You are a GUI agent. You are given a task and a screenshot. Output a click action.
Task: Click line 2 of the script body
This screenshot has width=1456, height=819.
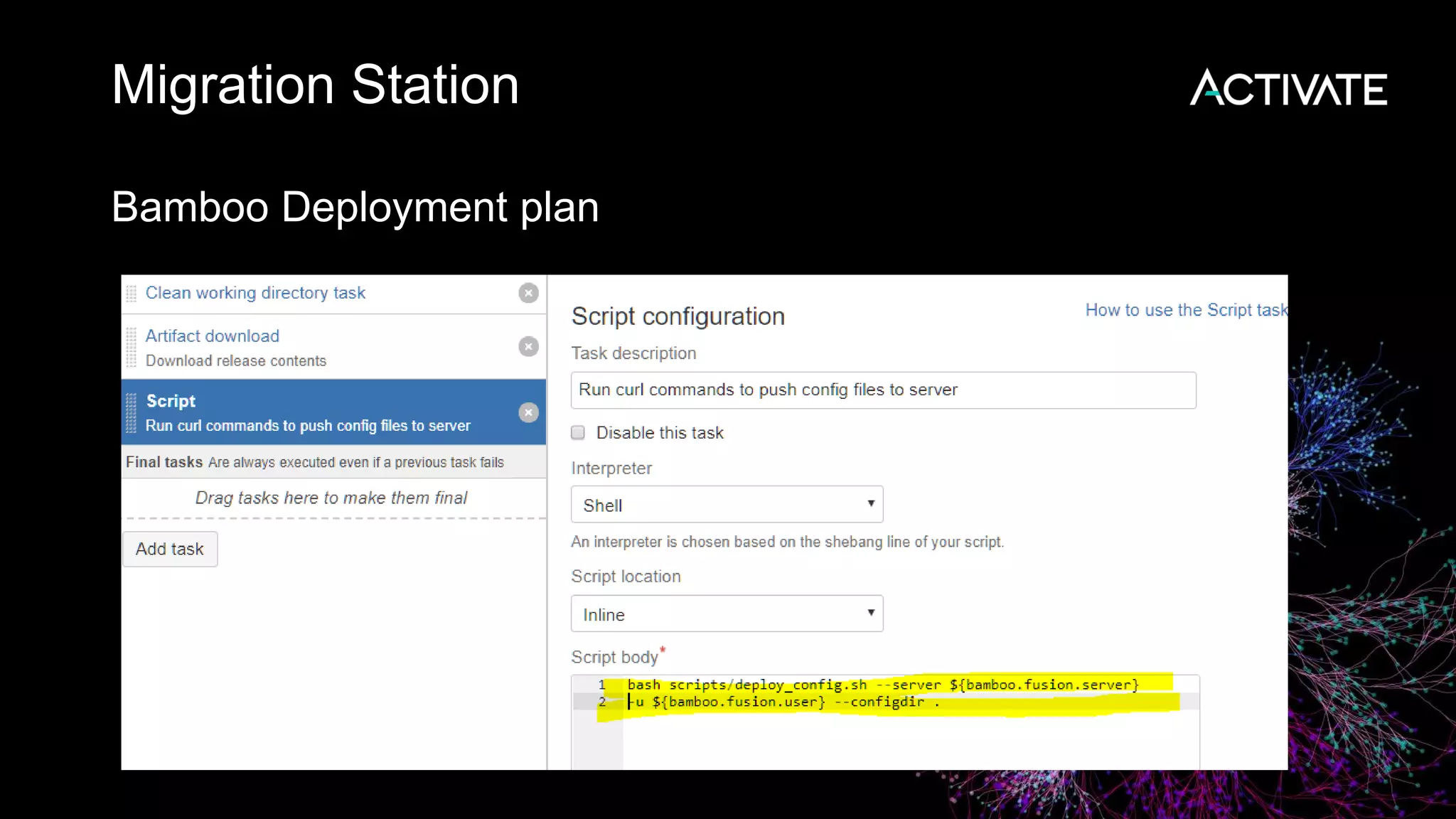click(783, 702)
